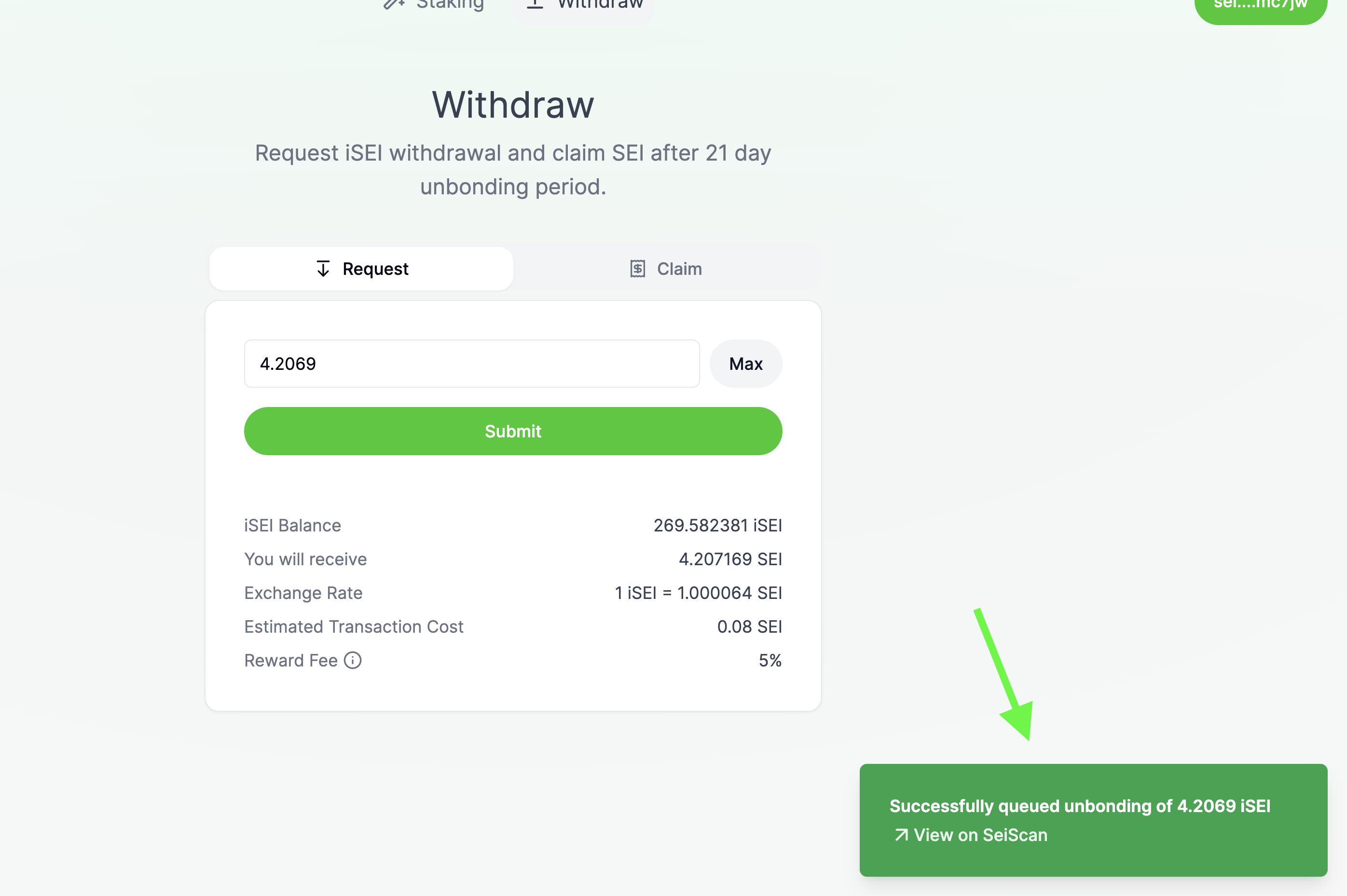Image resolution: width=1347 pixels, height=896 pixels.
Task: Click the info icon beside Reward Fee
Action: click(353, 661)
